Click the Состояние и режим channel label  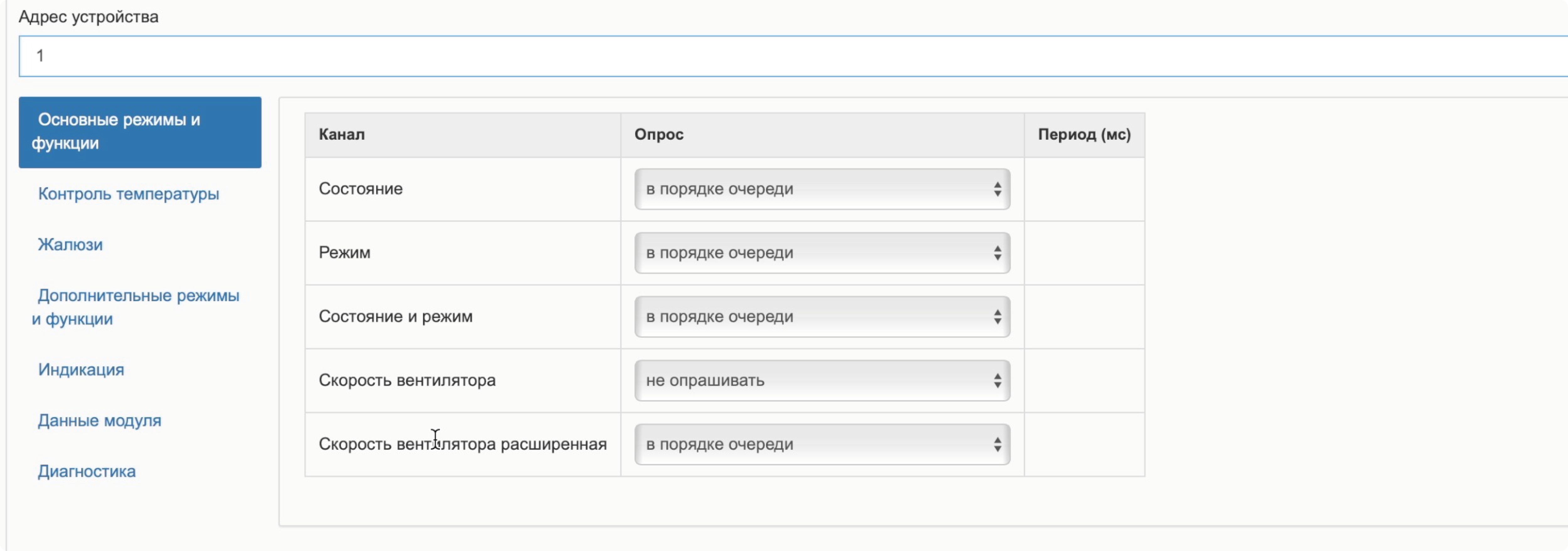(x=396, y=316)
